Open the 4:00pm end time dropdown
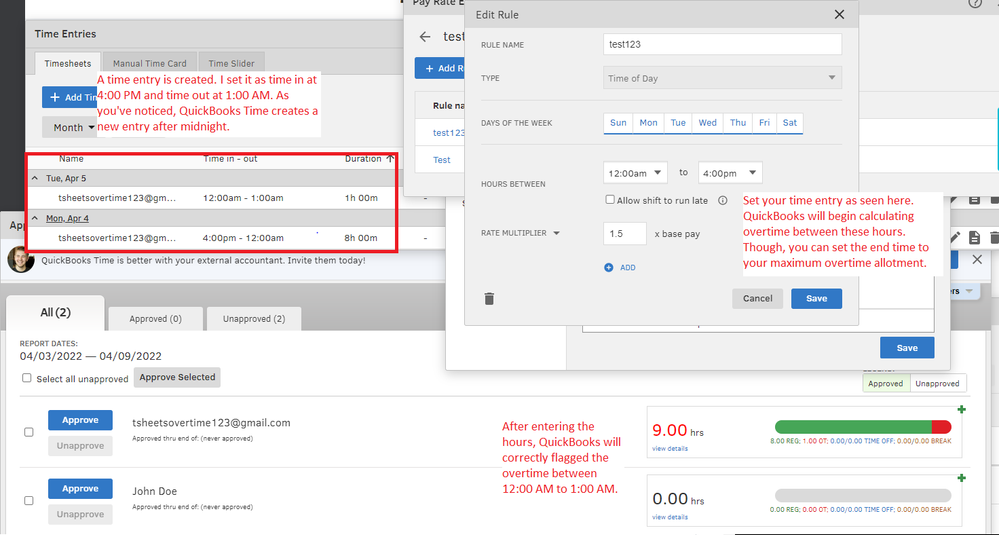This screenshot has height=535, width=999. point(730,173)
